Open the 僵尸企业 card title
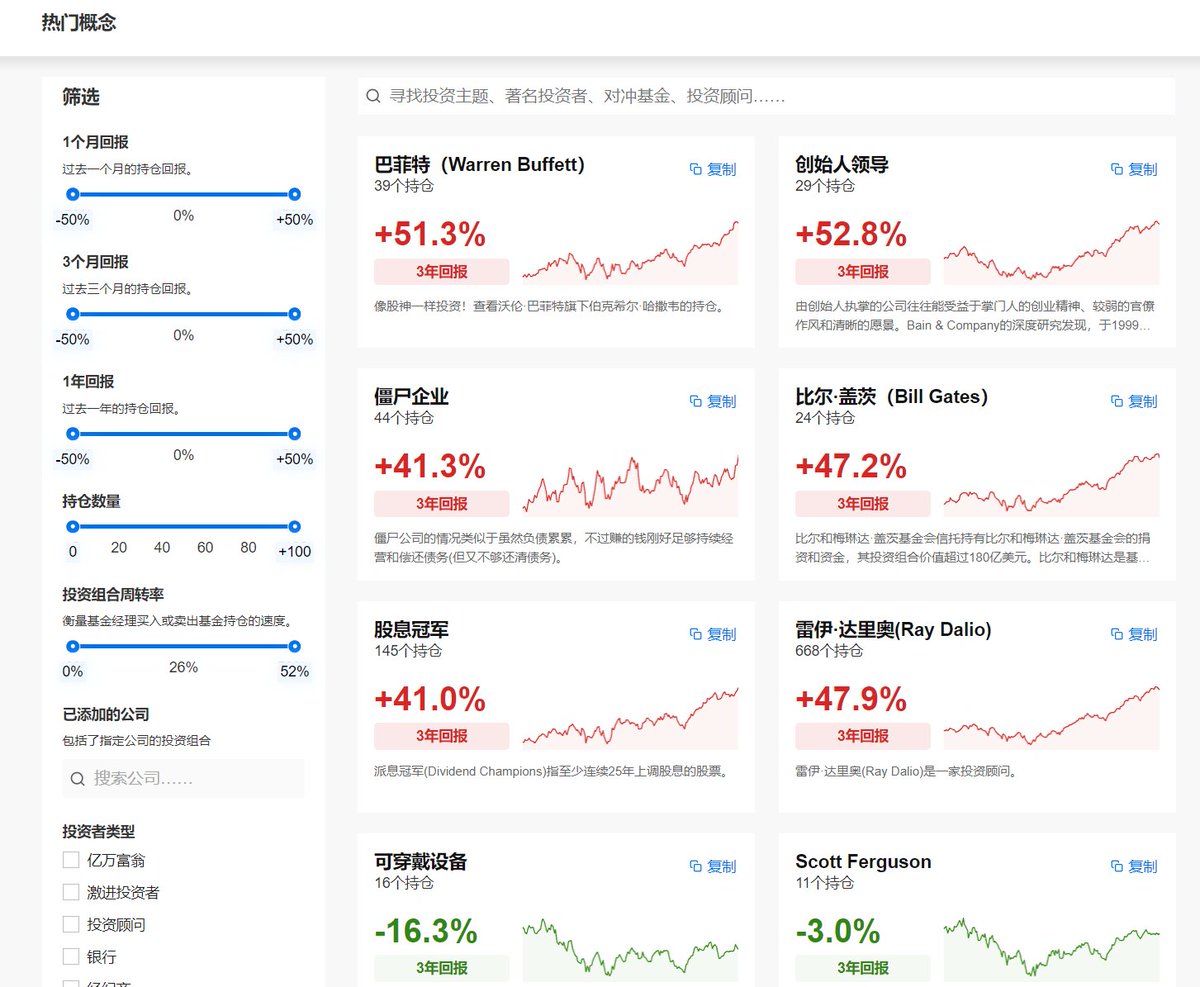Image resolution: width=1200 pixels, height=987 pixels. click(x=411, y=396)
